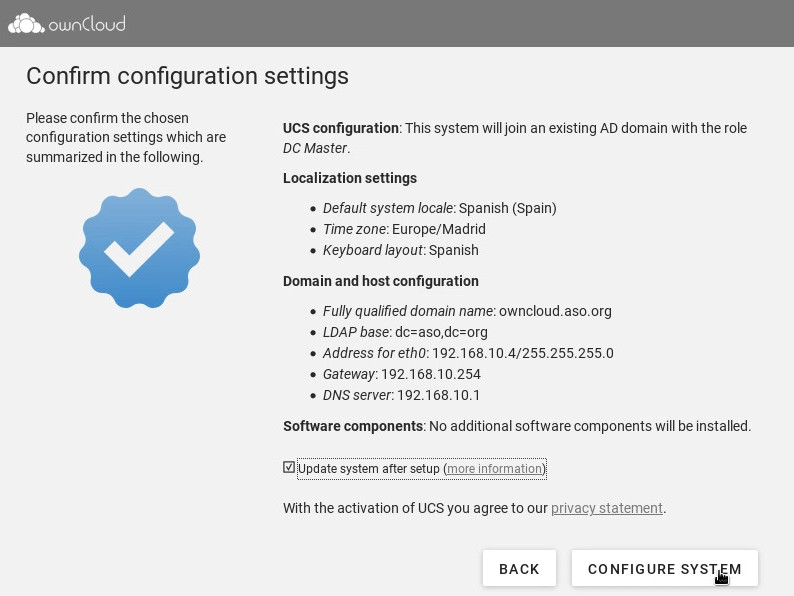Viewport: 794px width, 596px height.
Task: Click the blue checkmark badge icon
Action: click(139, 249)
